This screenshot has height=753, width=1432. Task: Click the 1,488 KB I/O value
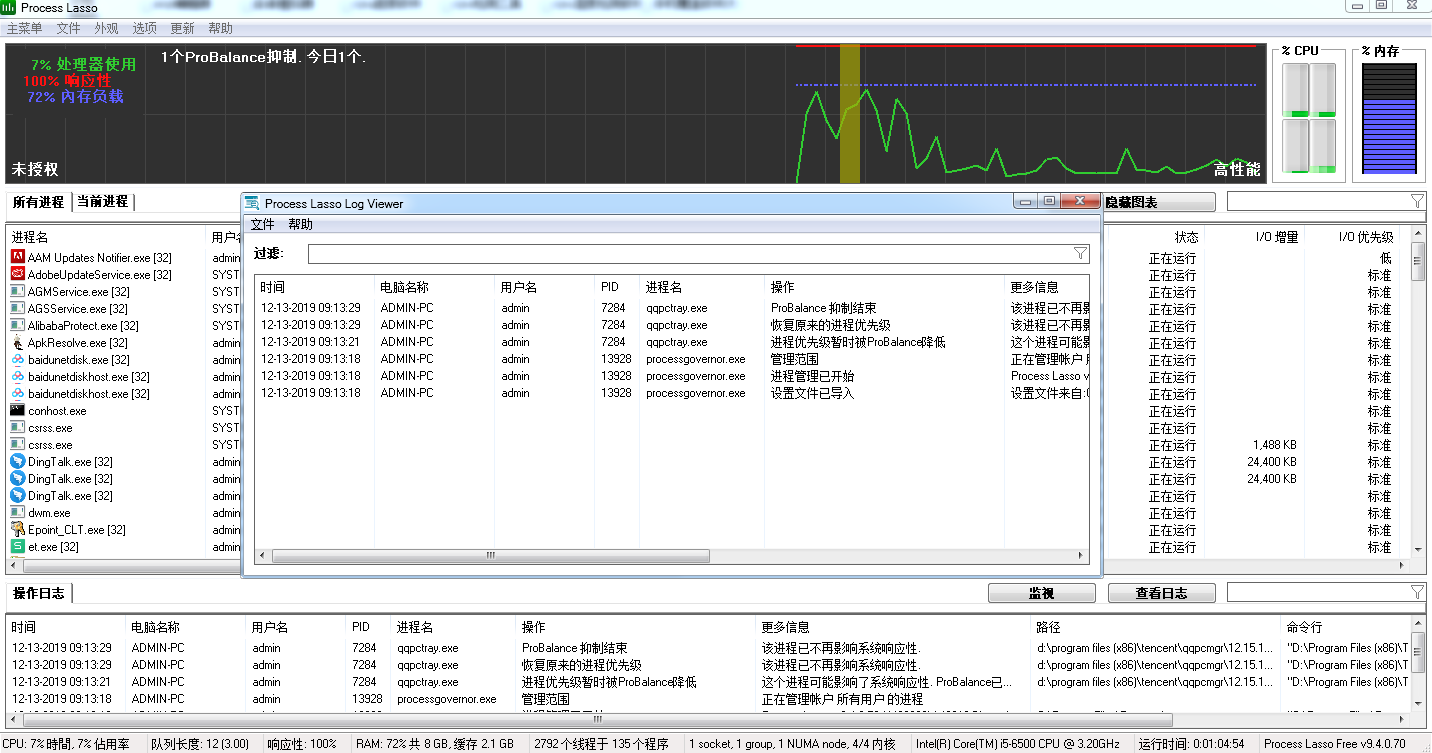click(x=1274, y=445)
